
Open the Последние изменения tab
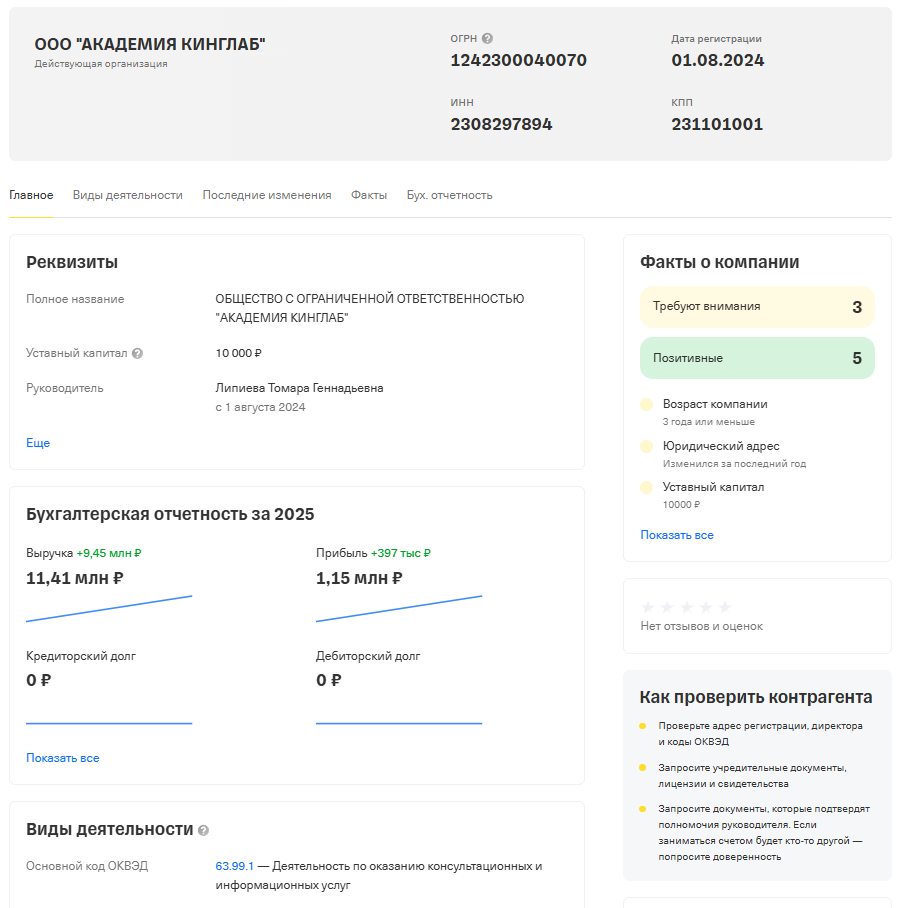(267, 195)
